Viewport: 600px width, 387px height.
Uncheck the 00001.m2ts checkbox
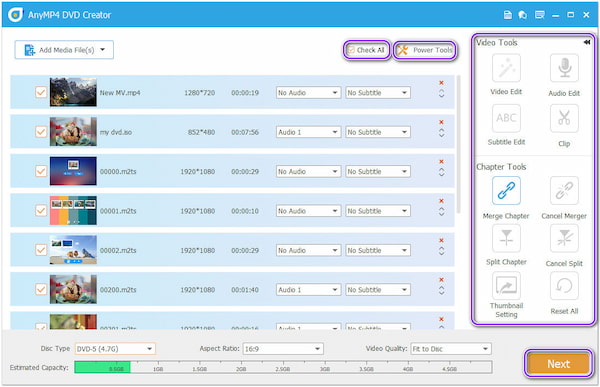coord(41,211)
